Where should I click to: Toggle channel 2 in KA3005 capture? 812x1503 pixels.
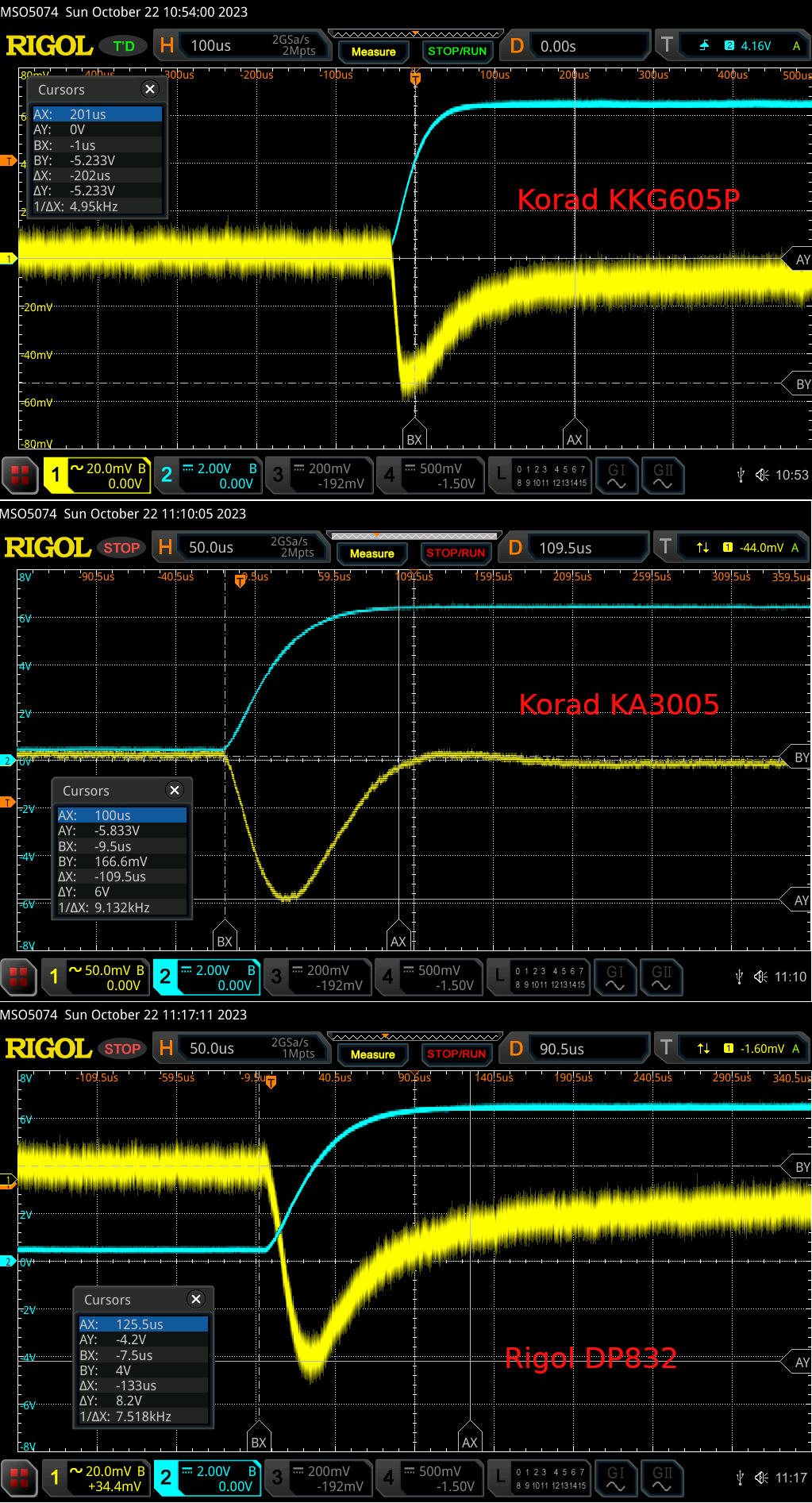[206, 977]
